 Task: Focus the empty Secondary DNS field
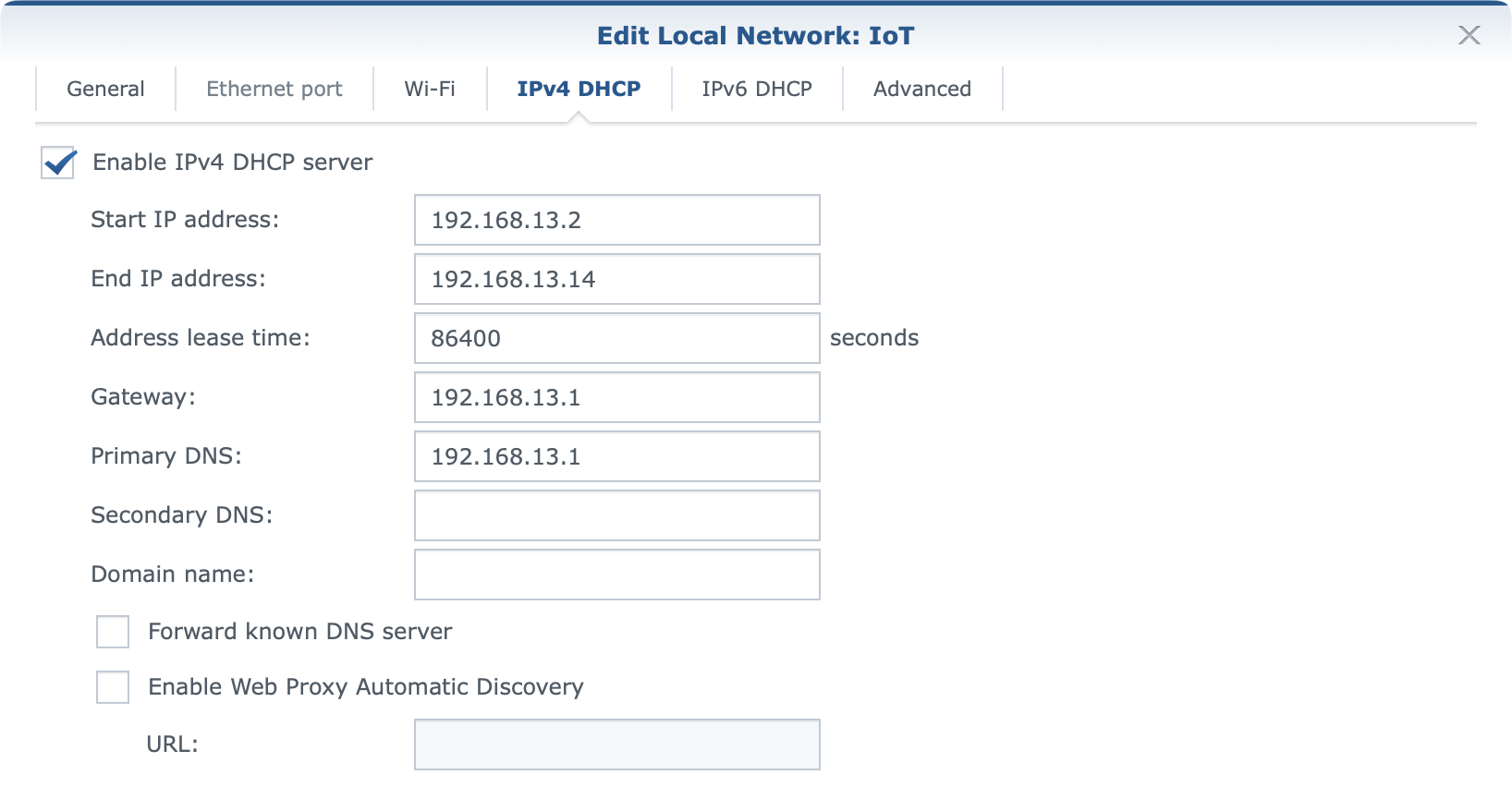pyautogui.click(x=616, y=515)
